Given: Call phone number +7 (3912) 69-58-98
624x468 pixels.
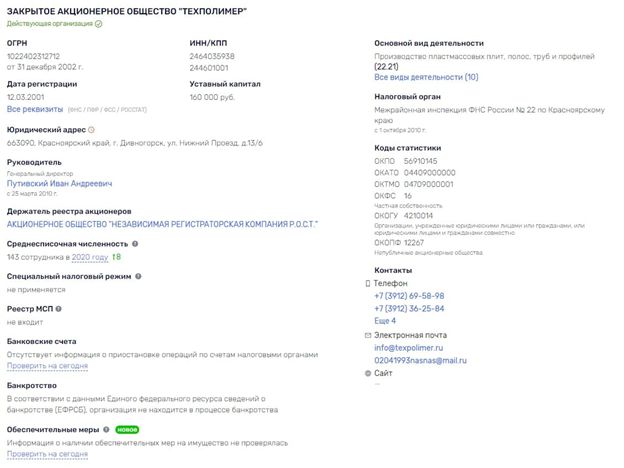Looking at the screenshot, I should 409,296.
